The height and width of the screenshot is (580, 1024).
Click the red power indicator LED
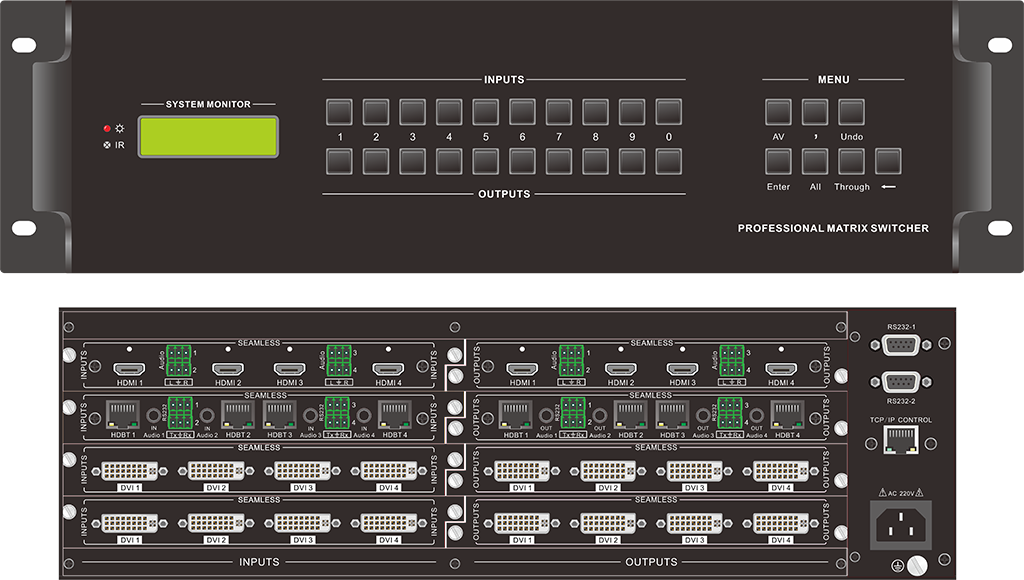[106, 129]
